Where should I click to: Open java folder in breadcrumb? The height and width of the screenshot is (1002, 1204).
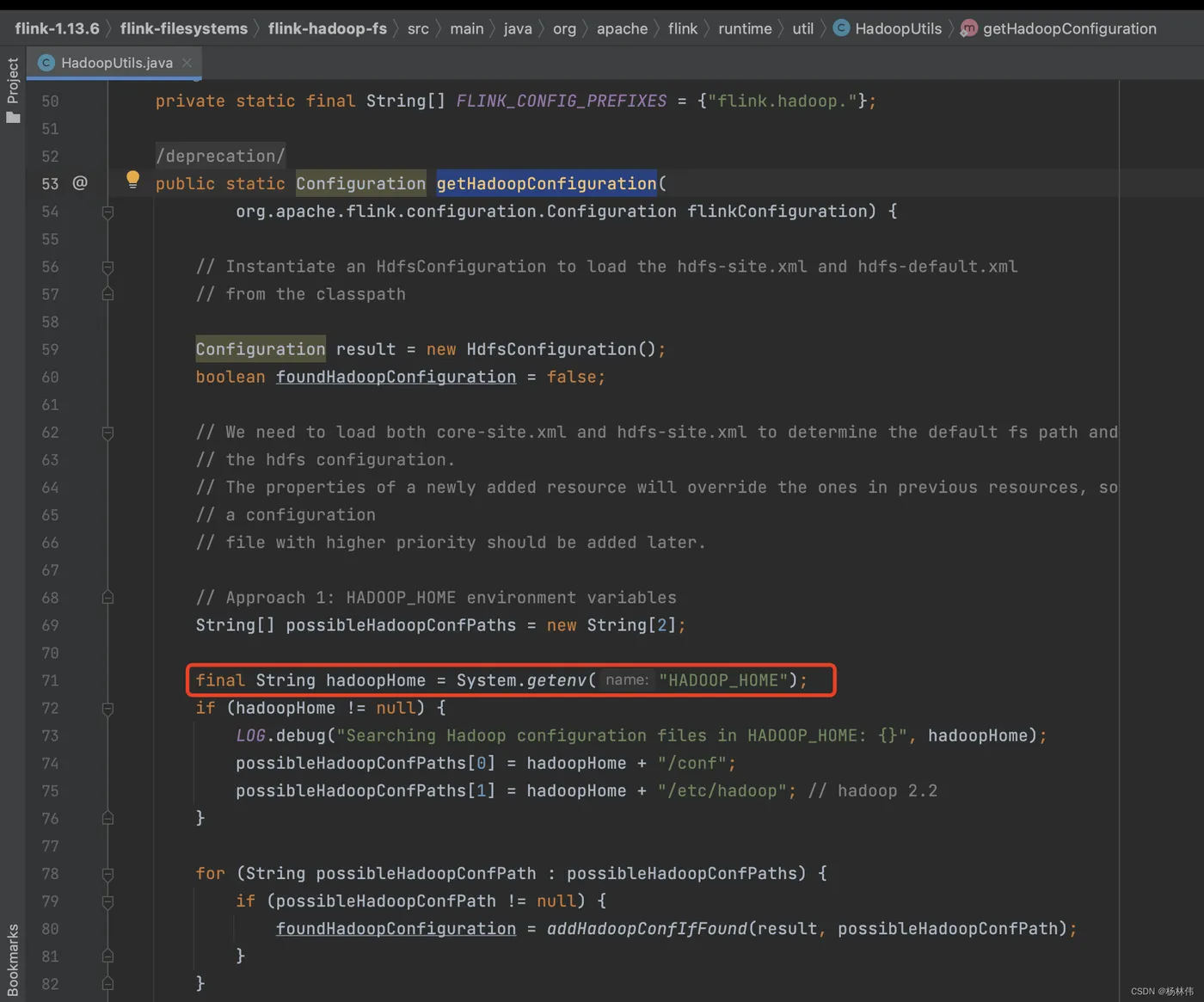point(518,28)
